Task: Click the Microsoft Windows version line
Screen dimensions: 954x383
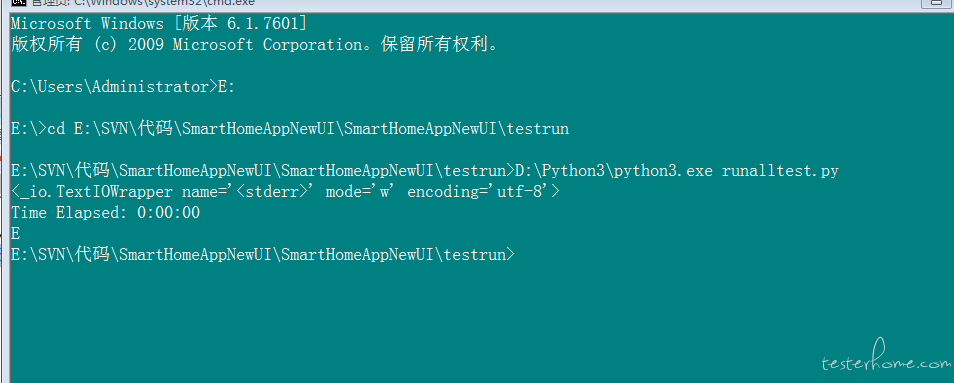Action: 159,24
